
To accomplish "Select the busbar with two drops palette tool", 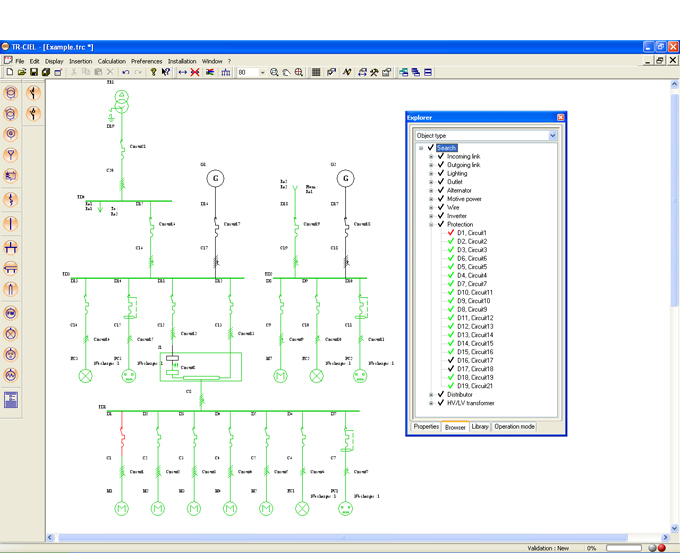I will click(11, 247).
